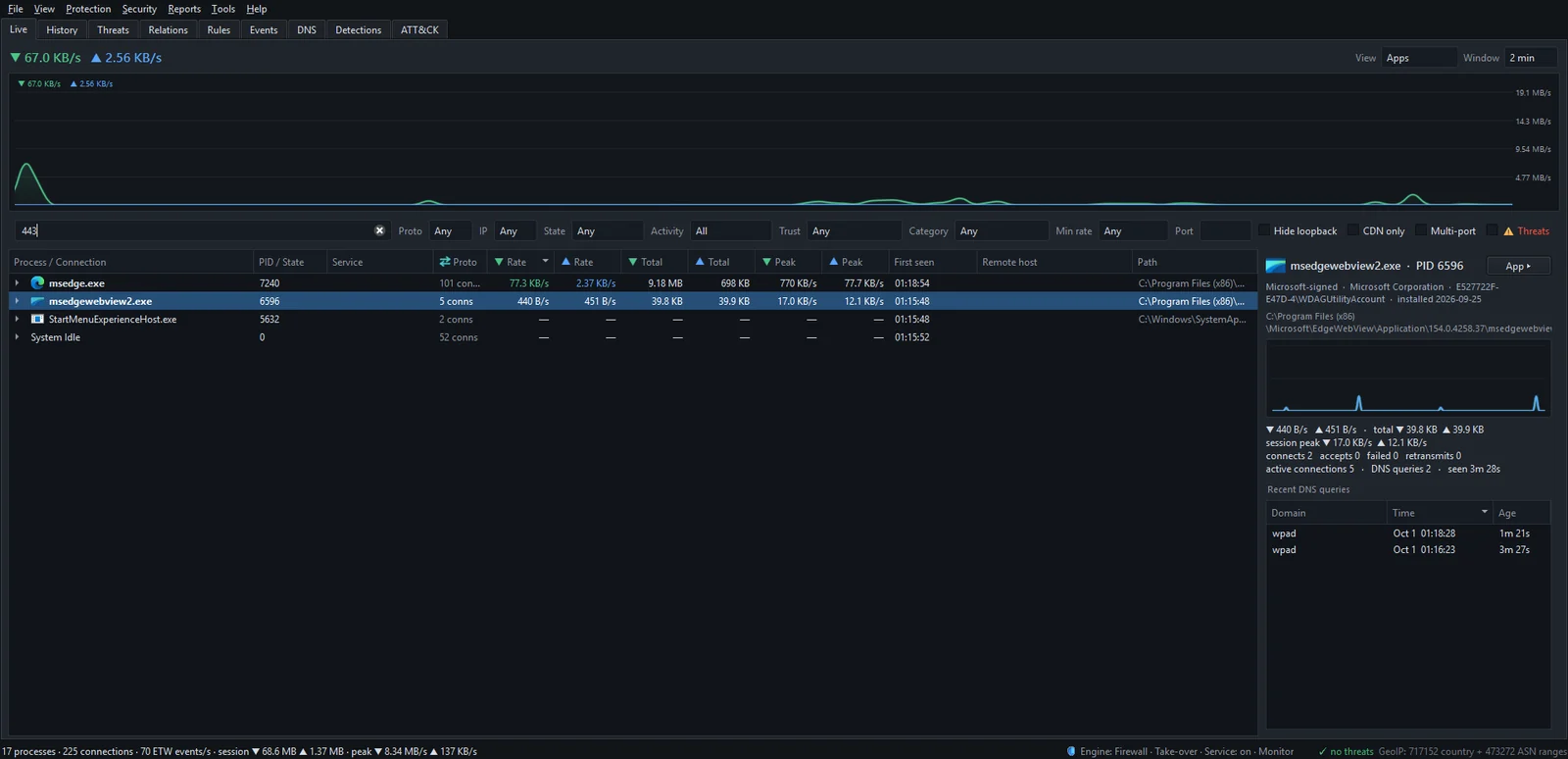1568x759 pixels.
Task: Expand the StartMenuExperienceHost.exe row
Action: [x=17, y=319]
